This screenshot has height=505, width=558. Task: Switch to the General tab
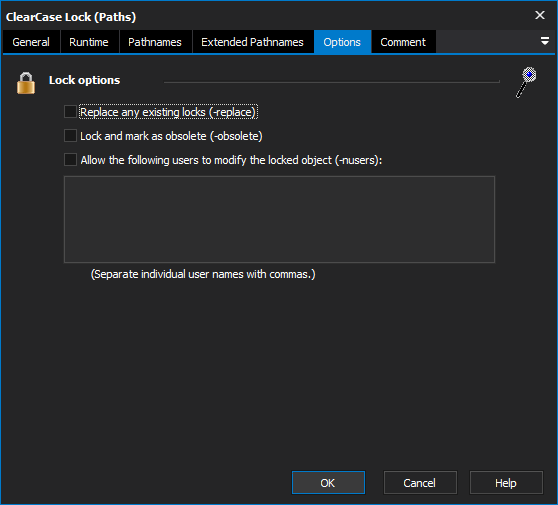[x=31, y=42]
